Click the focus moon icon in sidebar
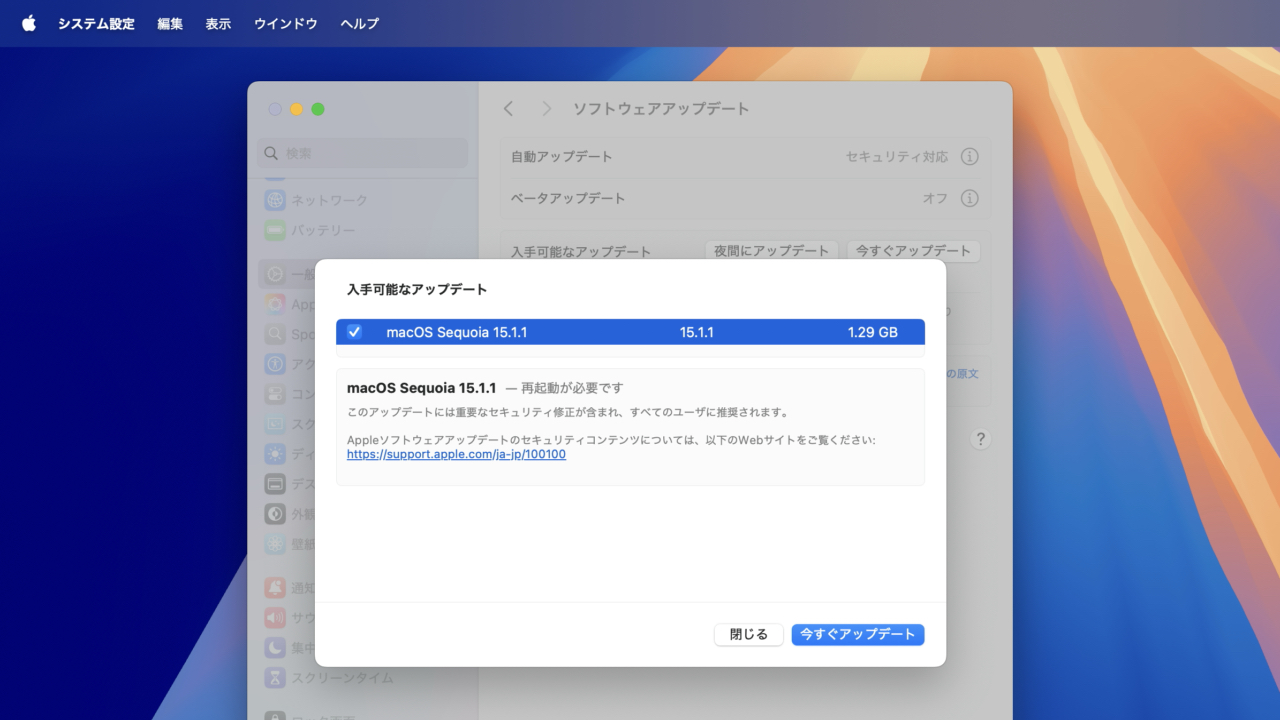Image resolution: width=1280 pixels, height=720 pixels. (275, 648)
